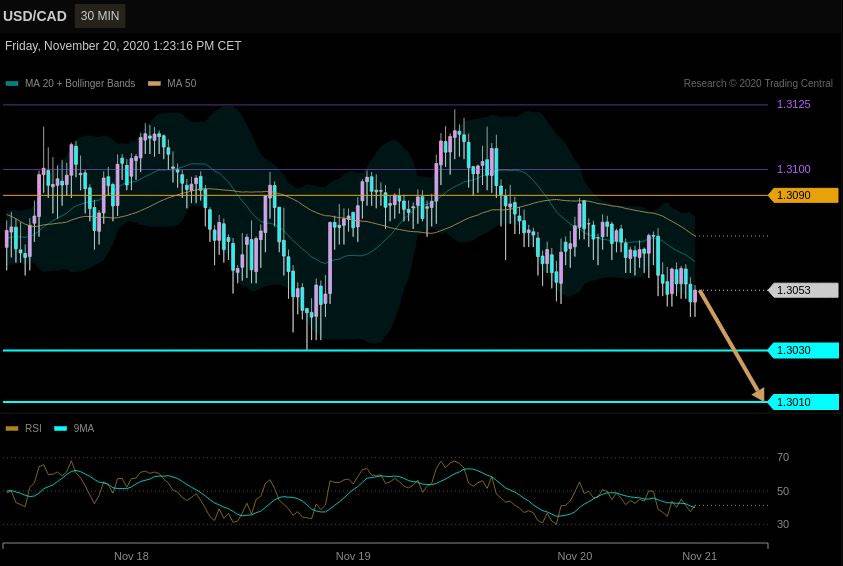Click the 'Nov 19' date axis label

tap(353, 556)
